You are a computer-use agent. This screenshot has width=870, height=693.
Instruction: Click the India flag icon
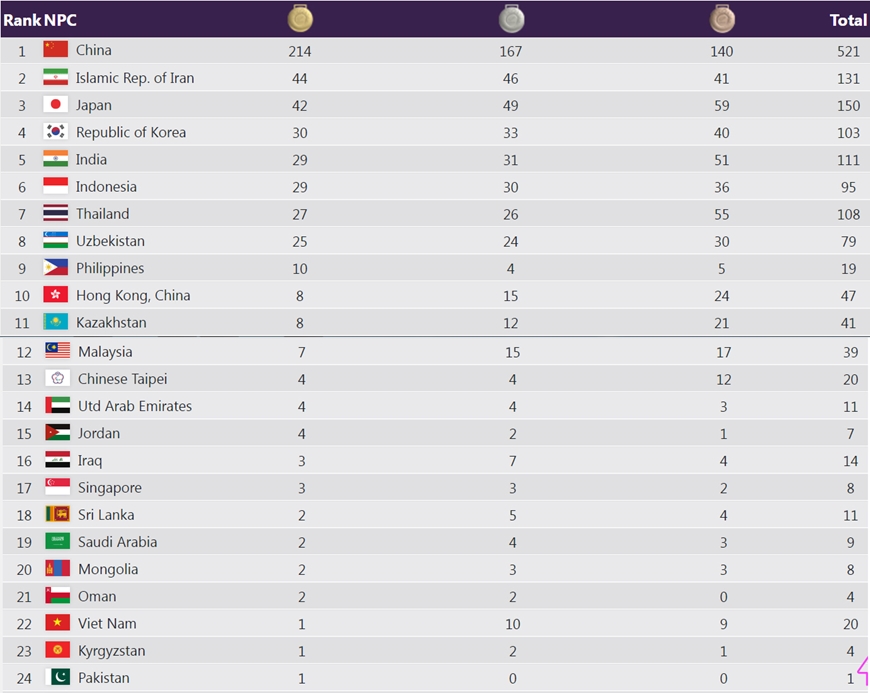point(56,159)
